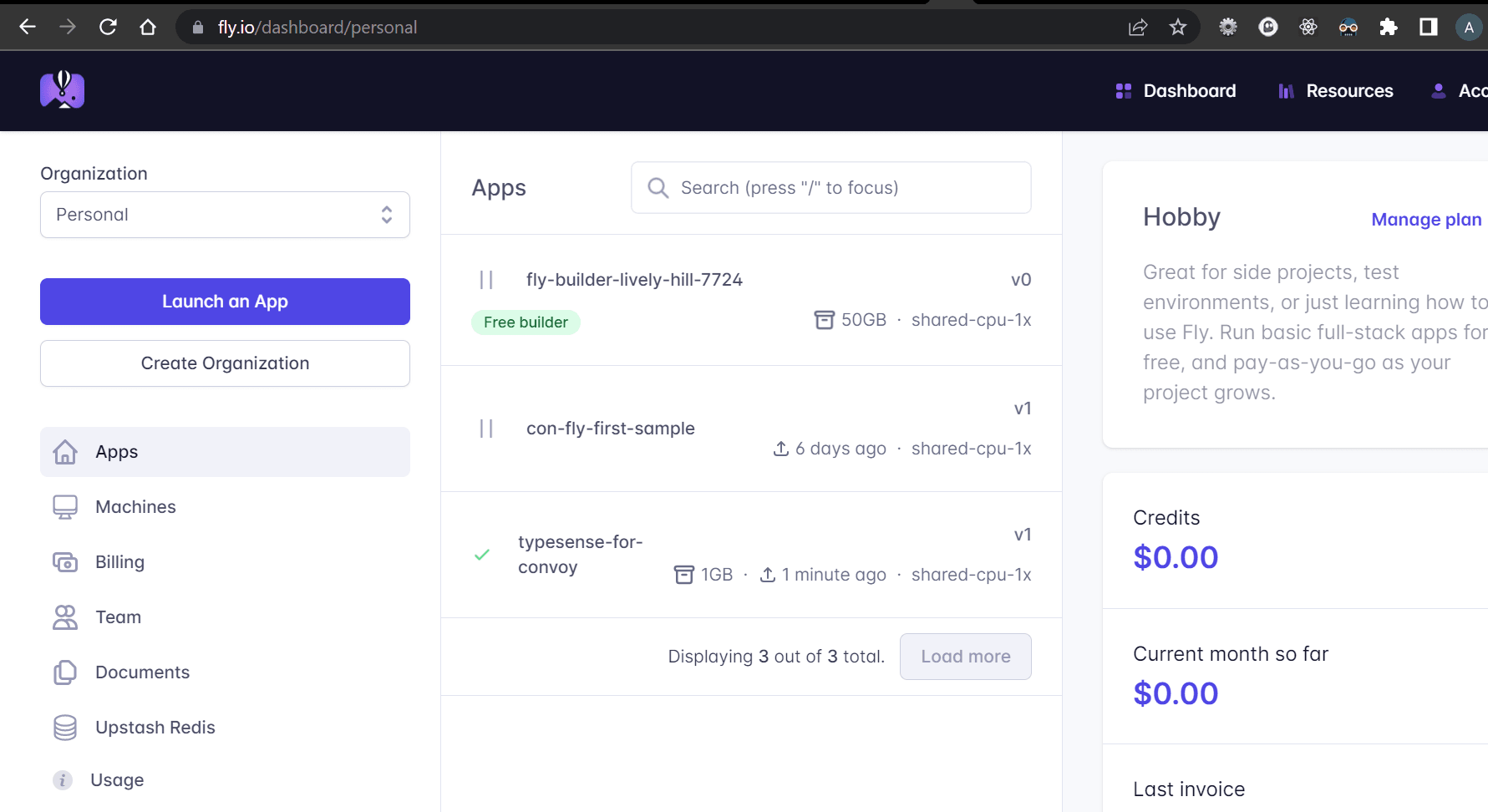Focus the apps search field
The width and height of the screenshot is (1488, 812).
(x=830, y=187)
